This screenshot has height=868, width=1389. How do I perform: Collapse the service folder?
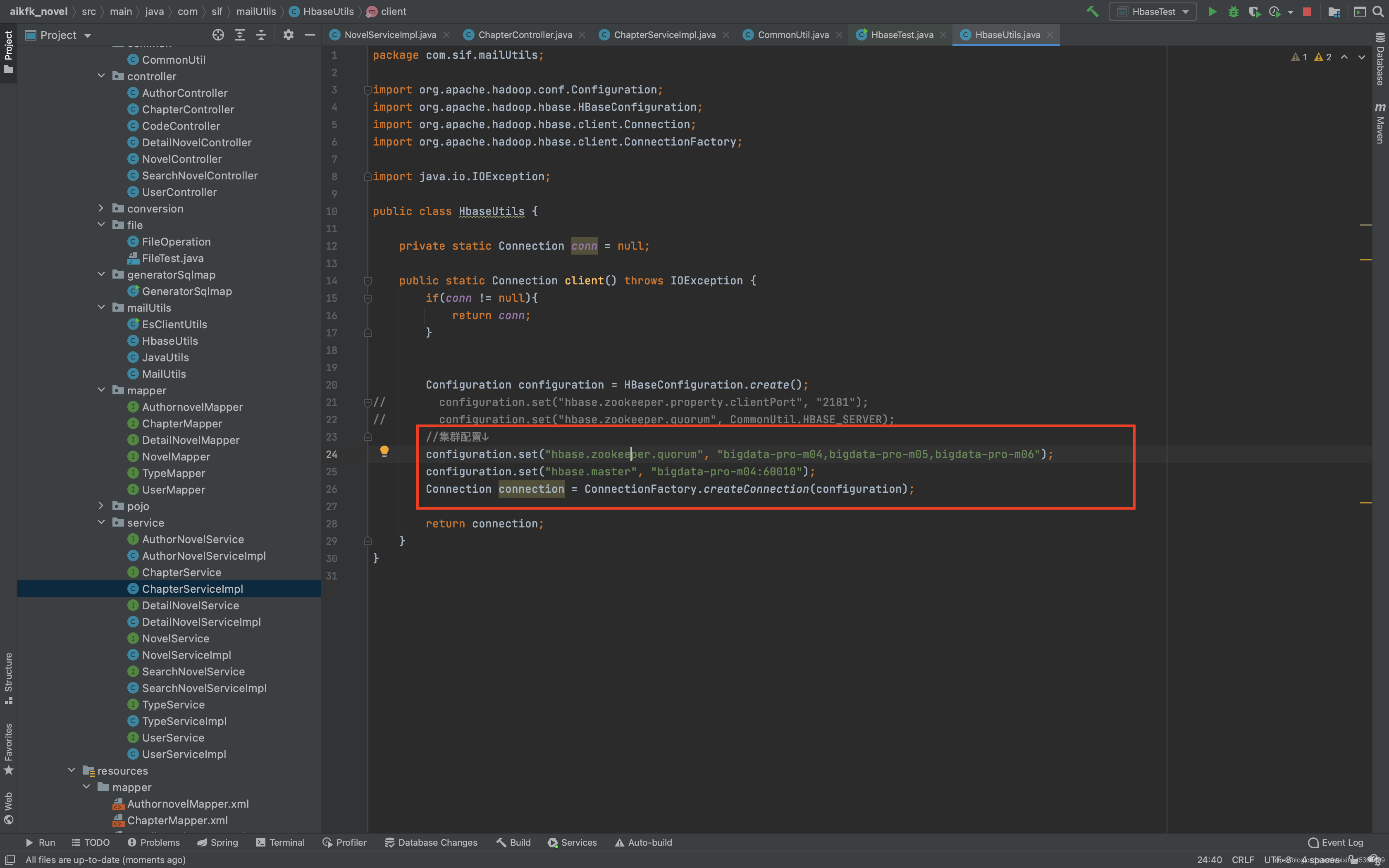[101, 522]
